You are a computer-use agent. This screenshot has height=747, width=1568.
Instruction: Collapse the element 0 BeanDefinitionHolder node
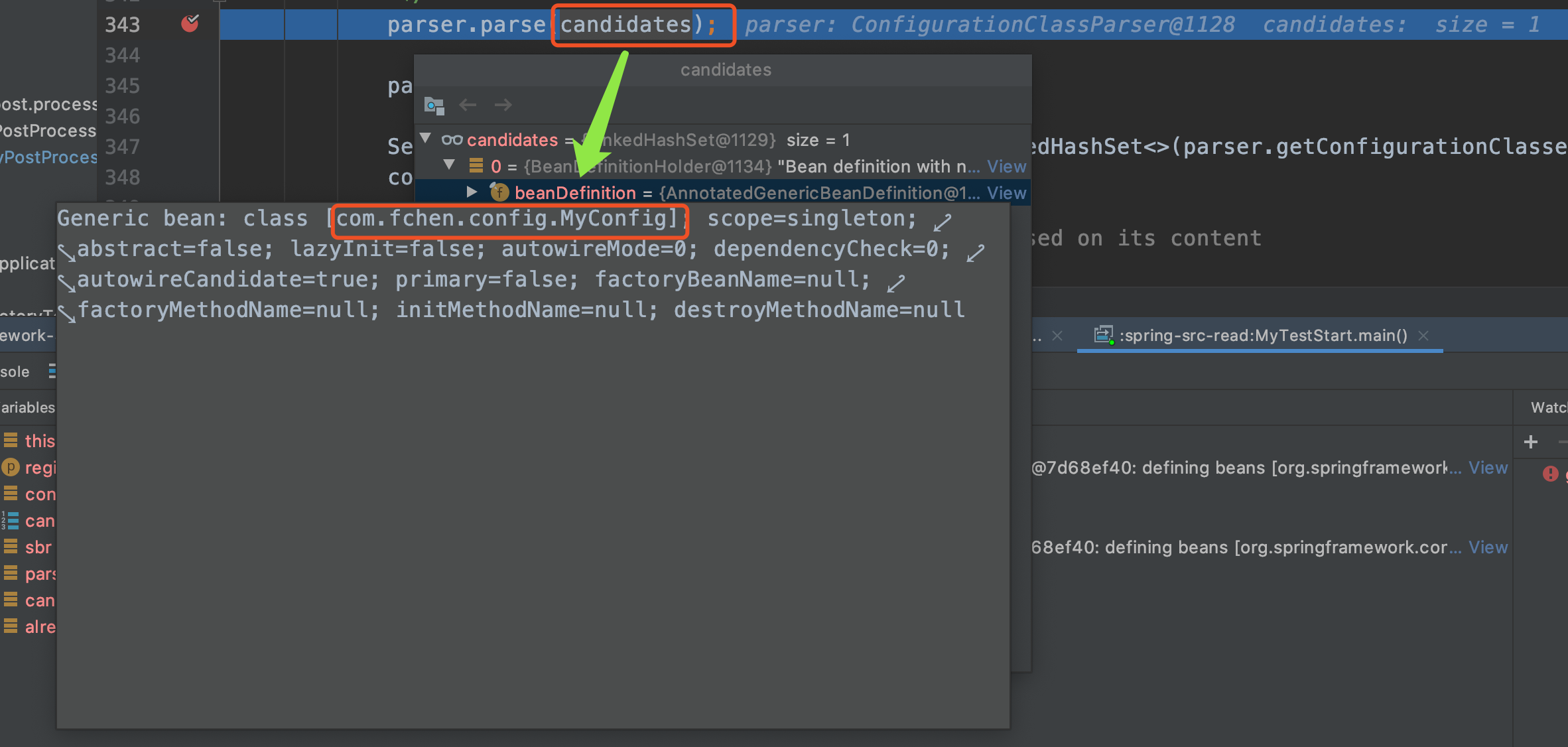450,165
